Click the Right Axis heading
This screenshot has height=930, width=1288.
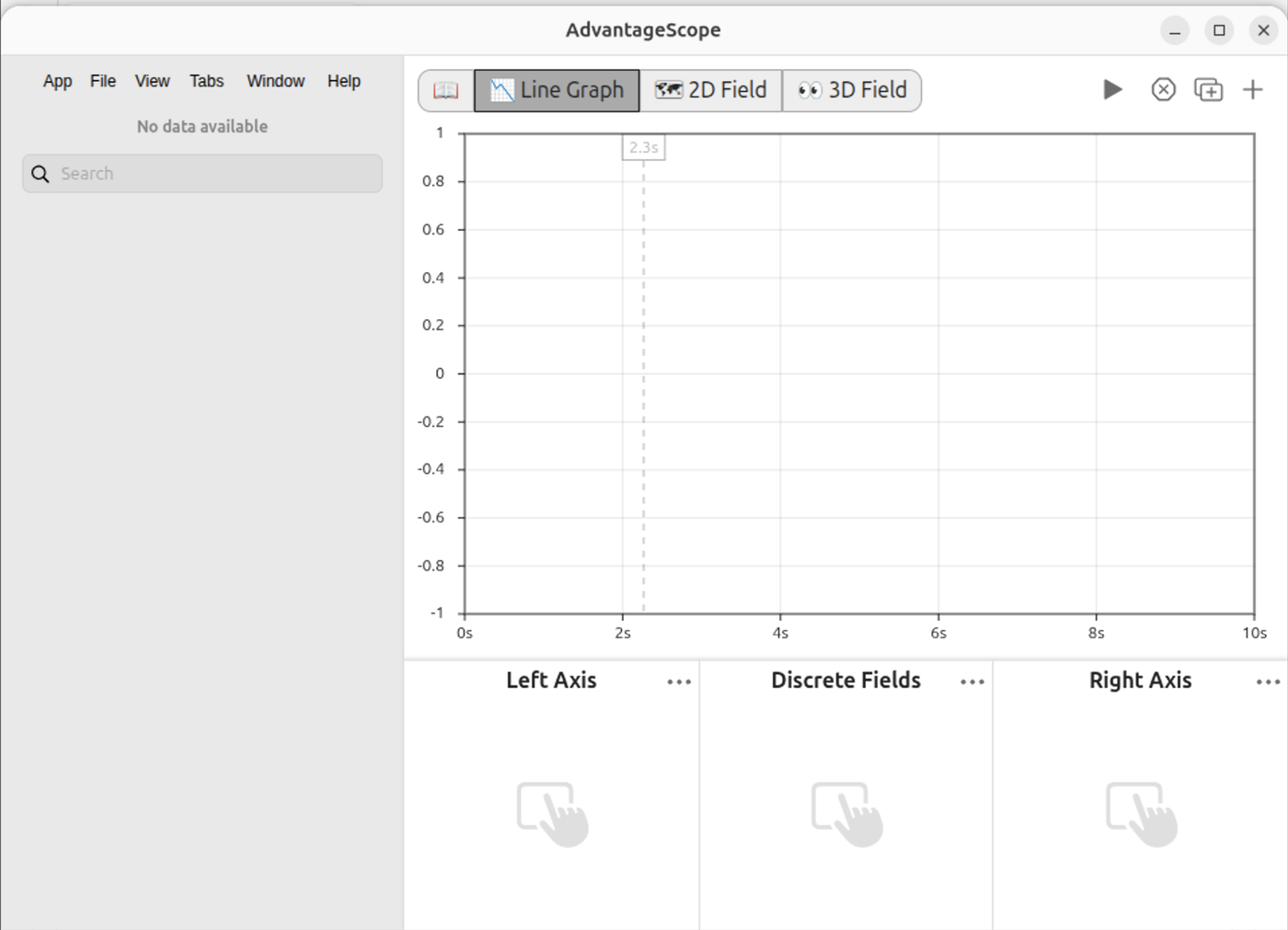pyautogui.click(x=1140, y=680)
